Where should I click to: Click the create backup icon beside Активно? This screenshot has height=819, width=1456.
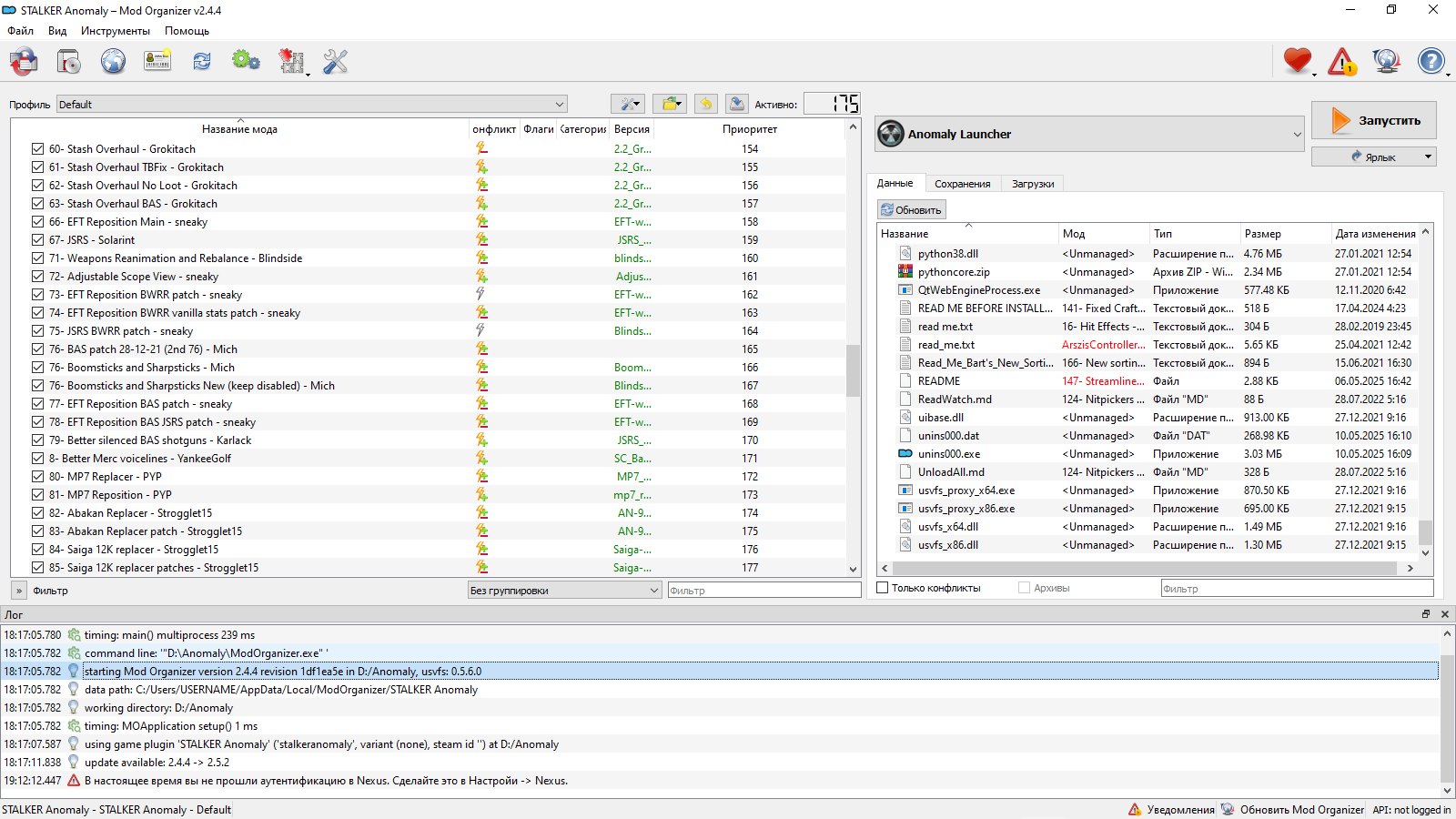(737, 104)
